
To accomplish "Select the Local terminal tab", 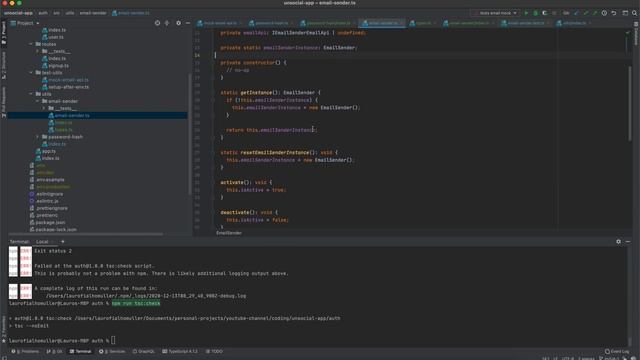I will pyautogui.click(x=42, y=242).
